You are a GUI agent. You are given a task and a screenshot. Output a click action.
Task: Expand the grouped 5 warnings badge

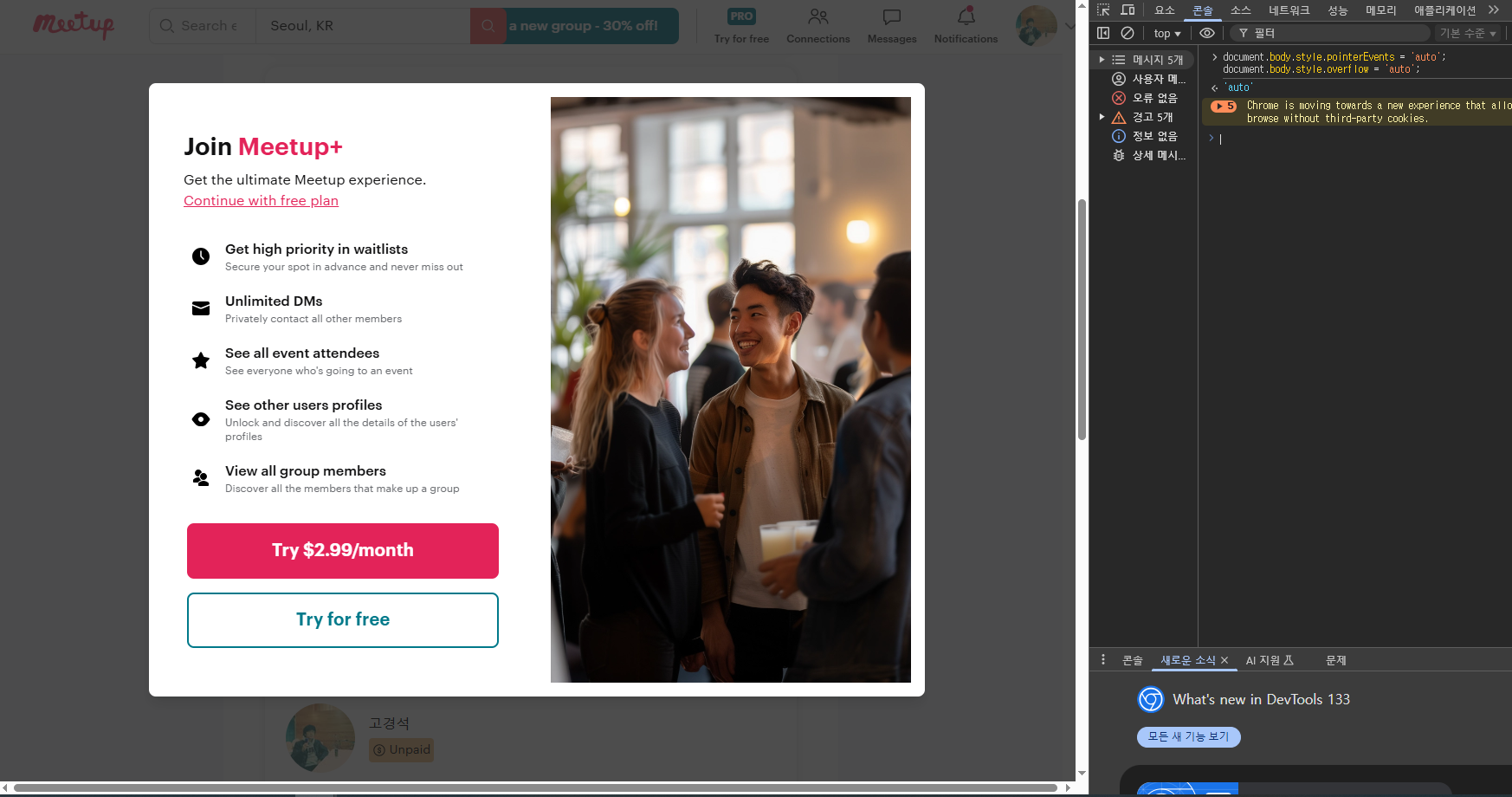(1224, 106)
